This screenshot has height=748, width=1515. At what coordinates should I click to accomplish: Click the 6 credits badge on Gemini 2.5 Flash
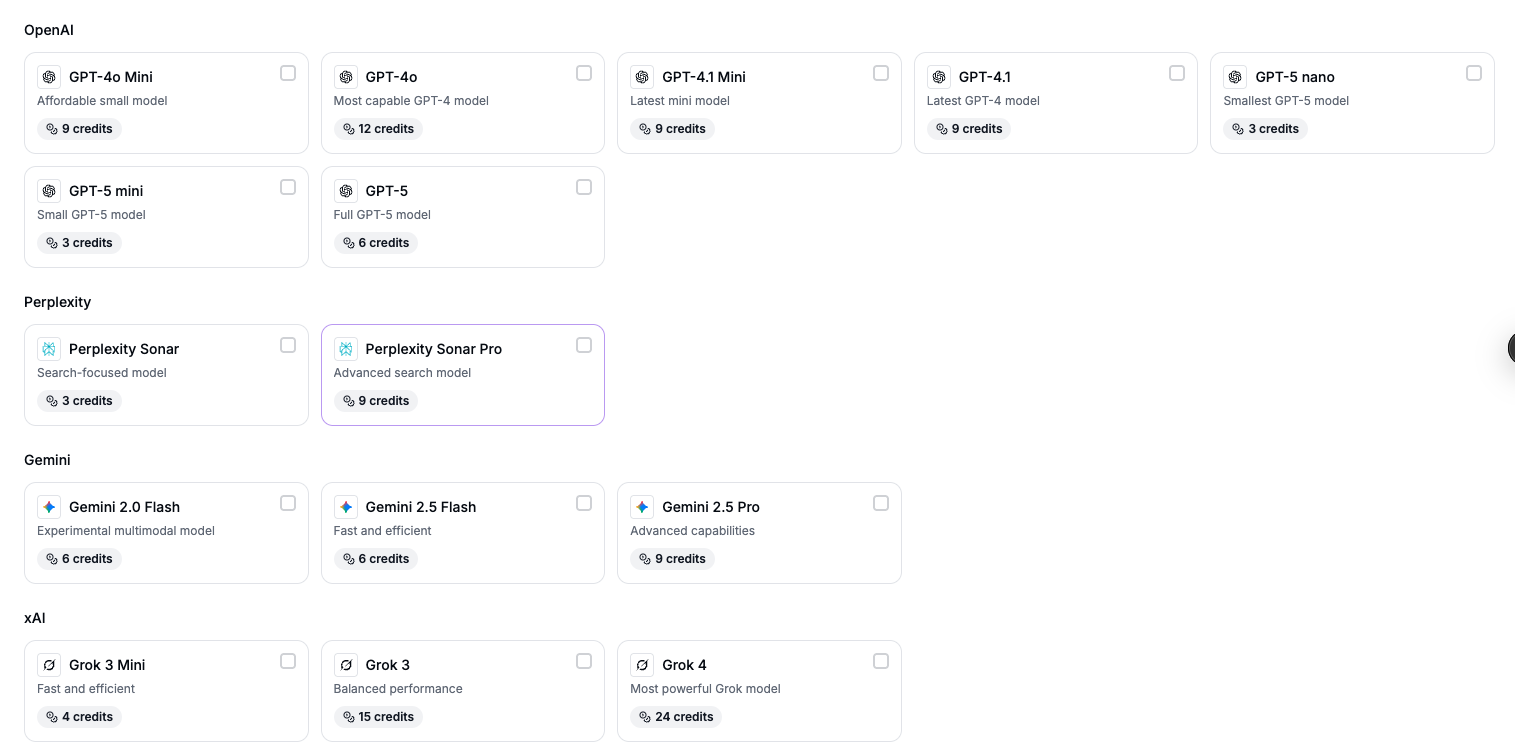point(376,559)
